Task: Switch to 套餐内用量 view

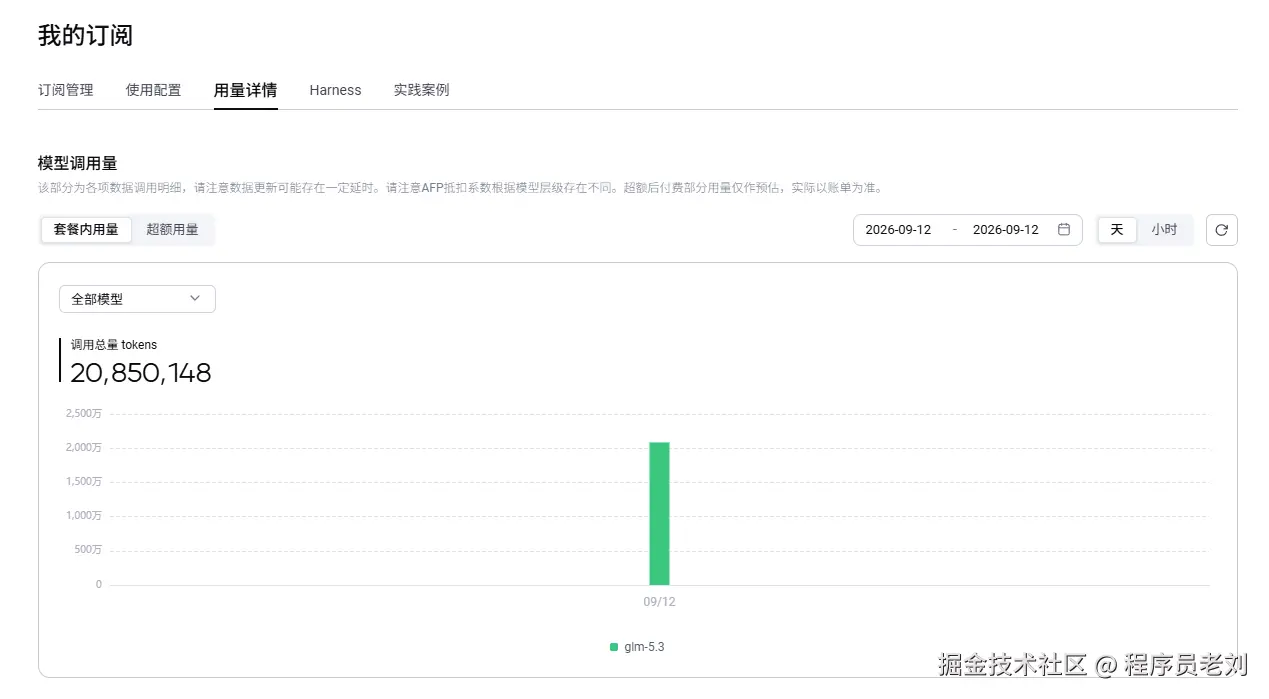Action: click(x=86, y=230)
